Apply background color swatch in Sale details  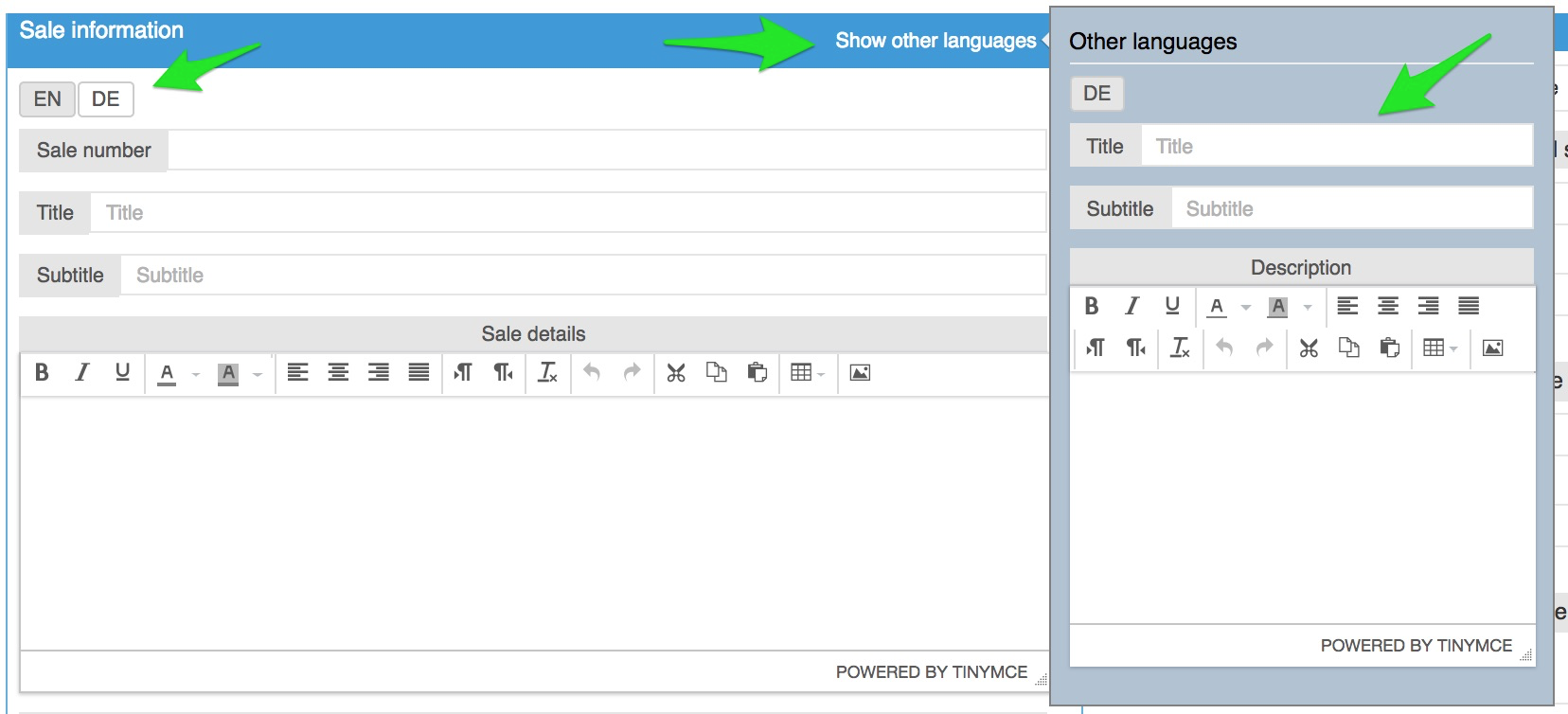point(228,373)
